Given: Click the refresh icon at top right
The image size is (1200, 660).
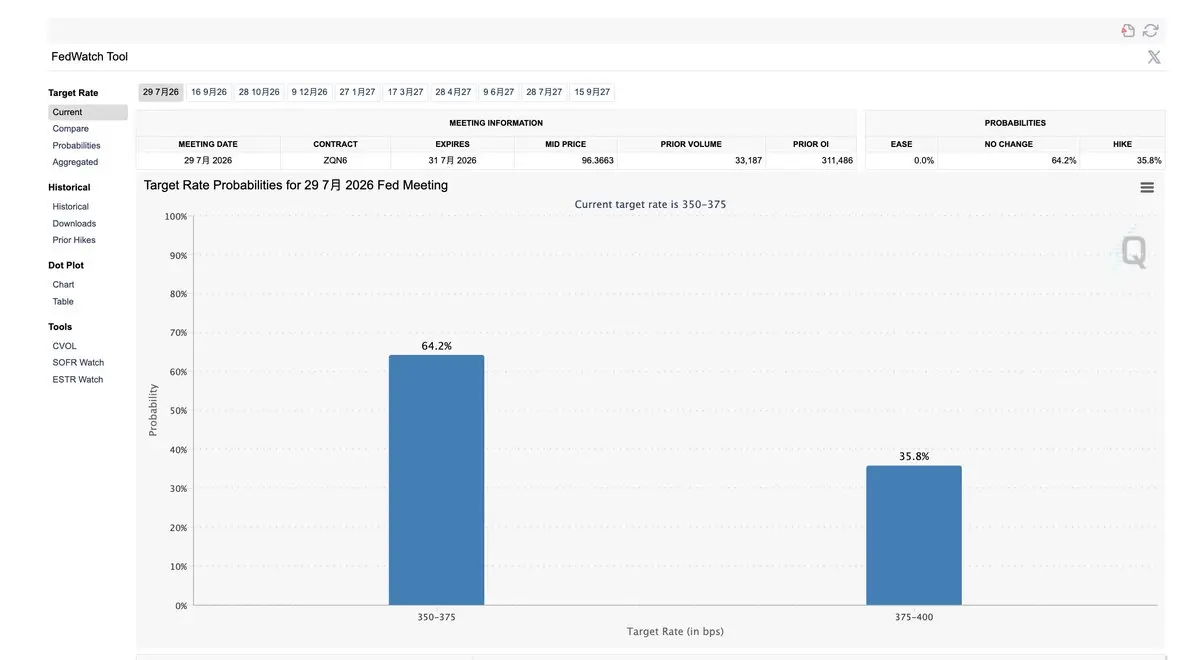Looking at the screenshot, I should [x=1151, y=31].
